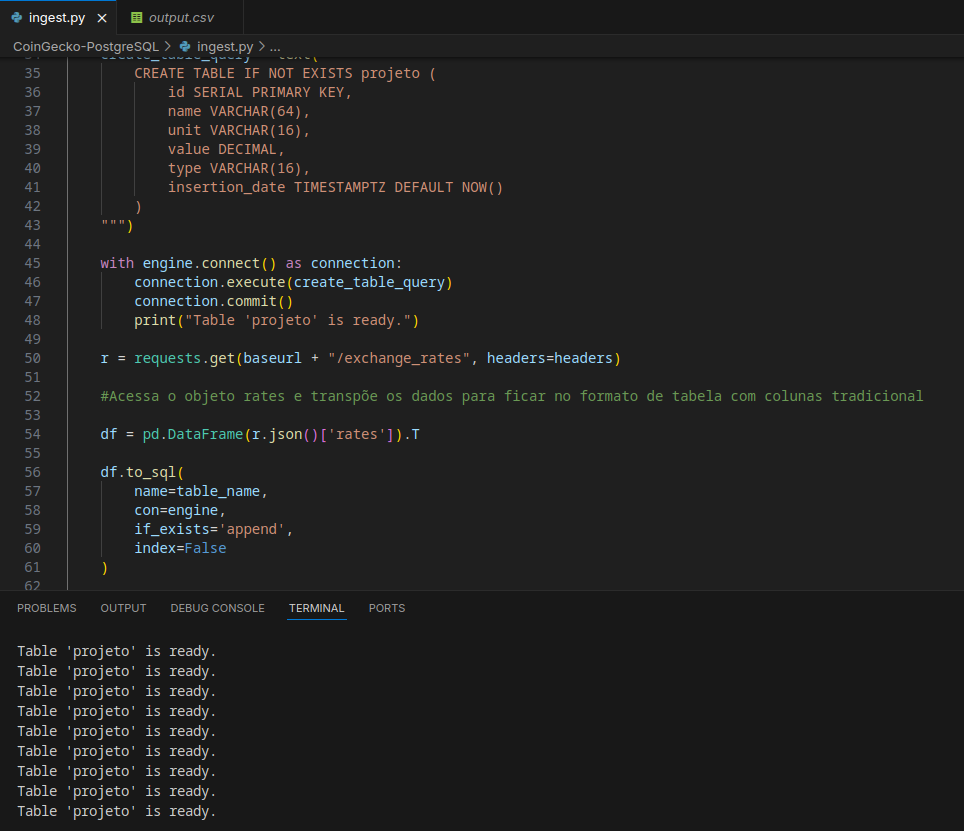The height and width of the screenshot is (831, 964).
Task: Click the CSV file icon on the output.csv tab
Action: tap(136, 18)
